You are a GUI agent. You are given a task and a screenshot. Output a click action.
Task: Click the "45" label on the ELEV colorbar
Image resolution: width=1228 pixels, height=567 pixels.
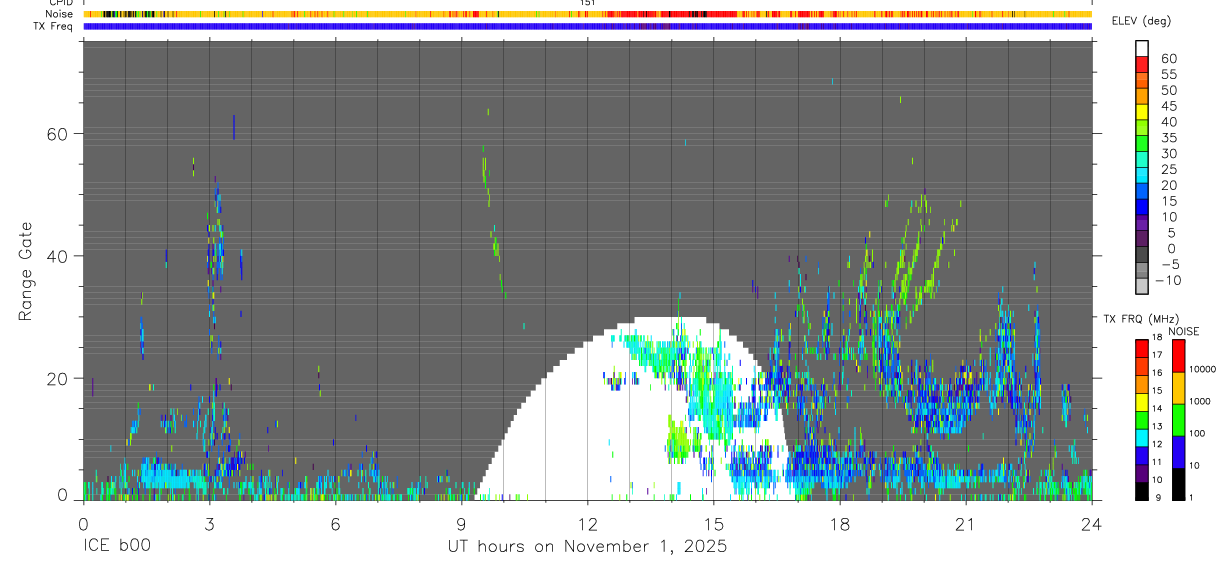tap(1168, 106)
